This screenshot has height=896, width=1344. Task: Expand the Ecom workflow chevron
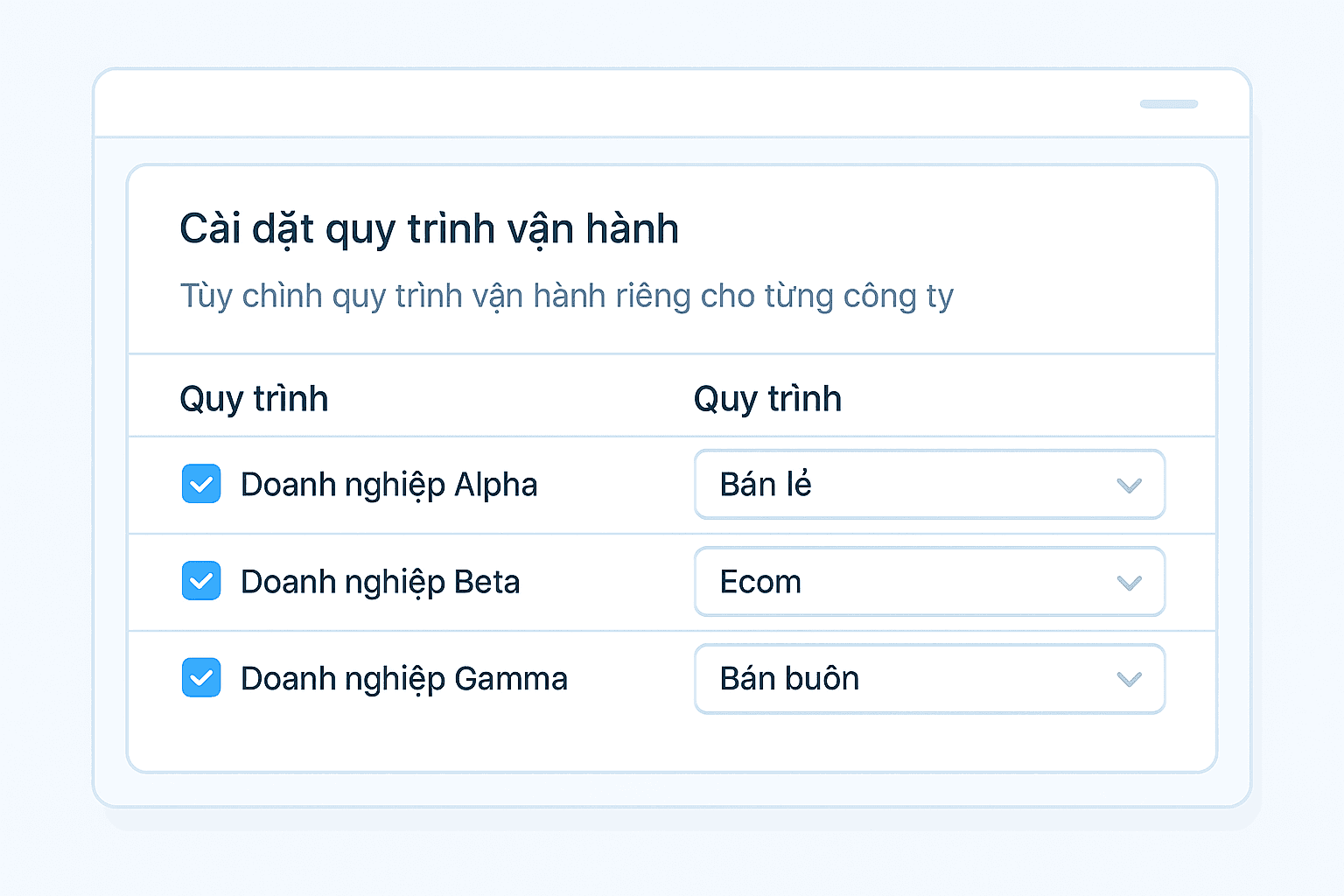coord(1130,581)
